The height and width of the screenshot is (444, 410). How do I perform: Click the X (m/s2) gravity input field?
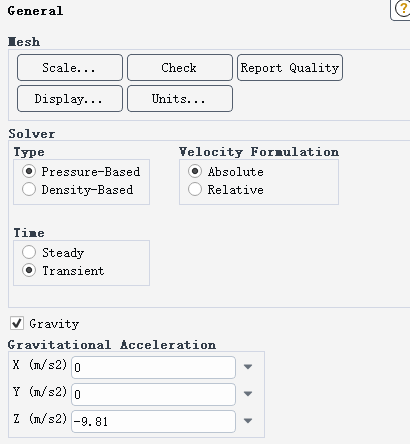(x=153, y=367)
